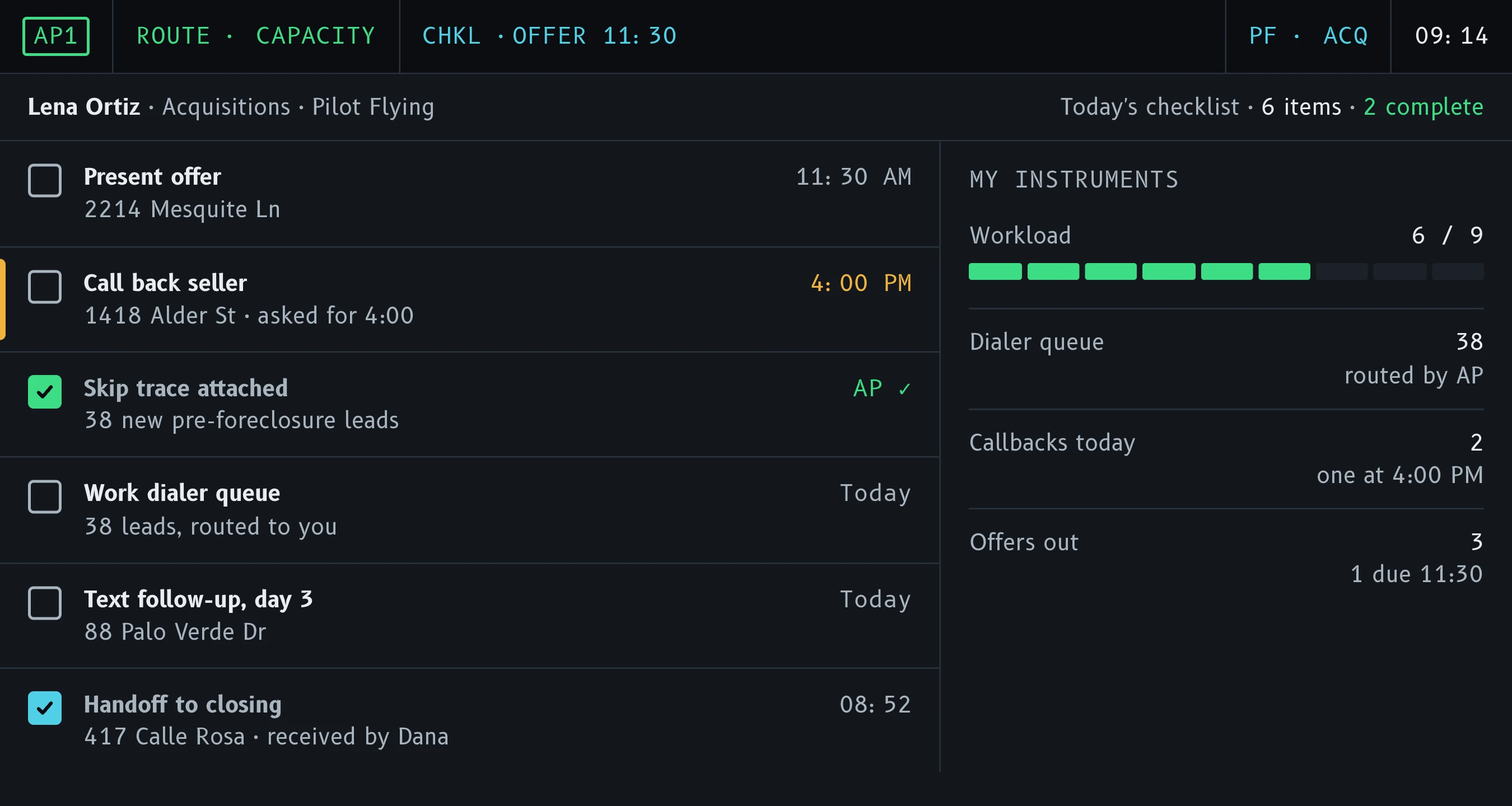Viewport: 1512px width, 806px height.
Task: Check the Call back seller checkbox
Action: [45, 286]
